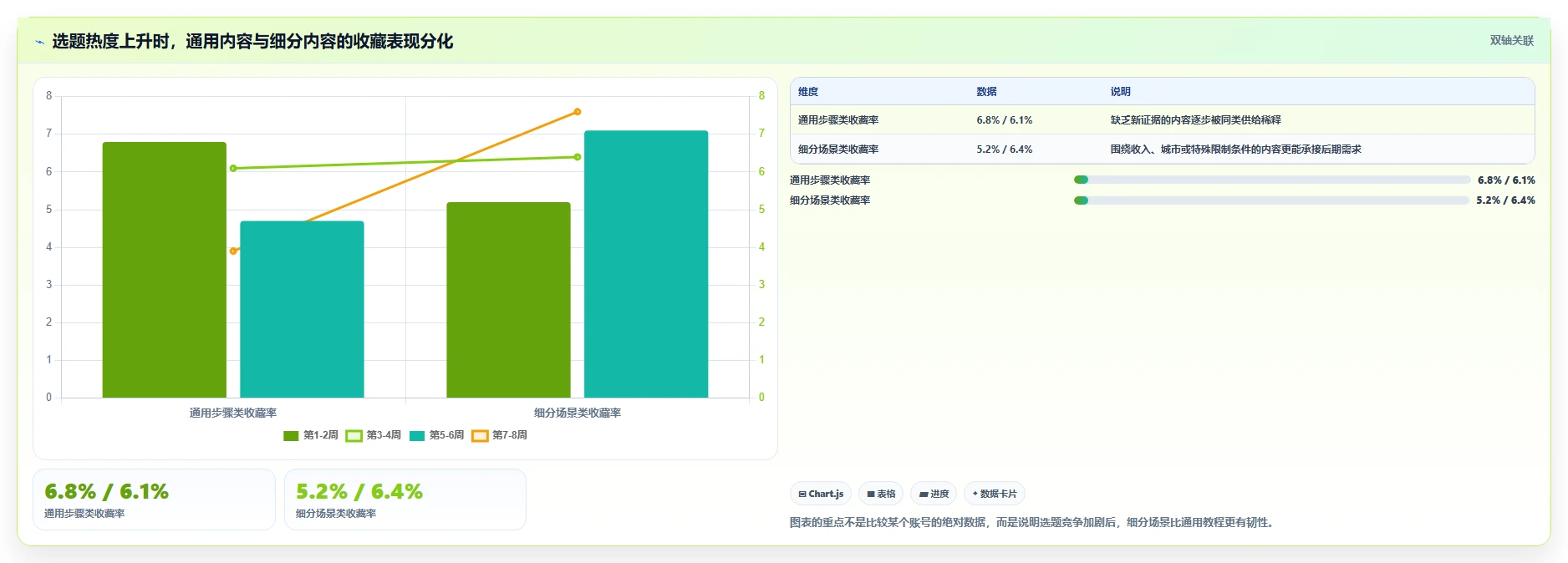Viewport: 1568px width, 563px height.
Task: Click the 第5-6周 teal legend swatch
Action: [417, 436]
